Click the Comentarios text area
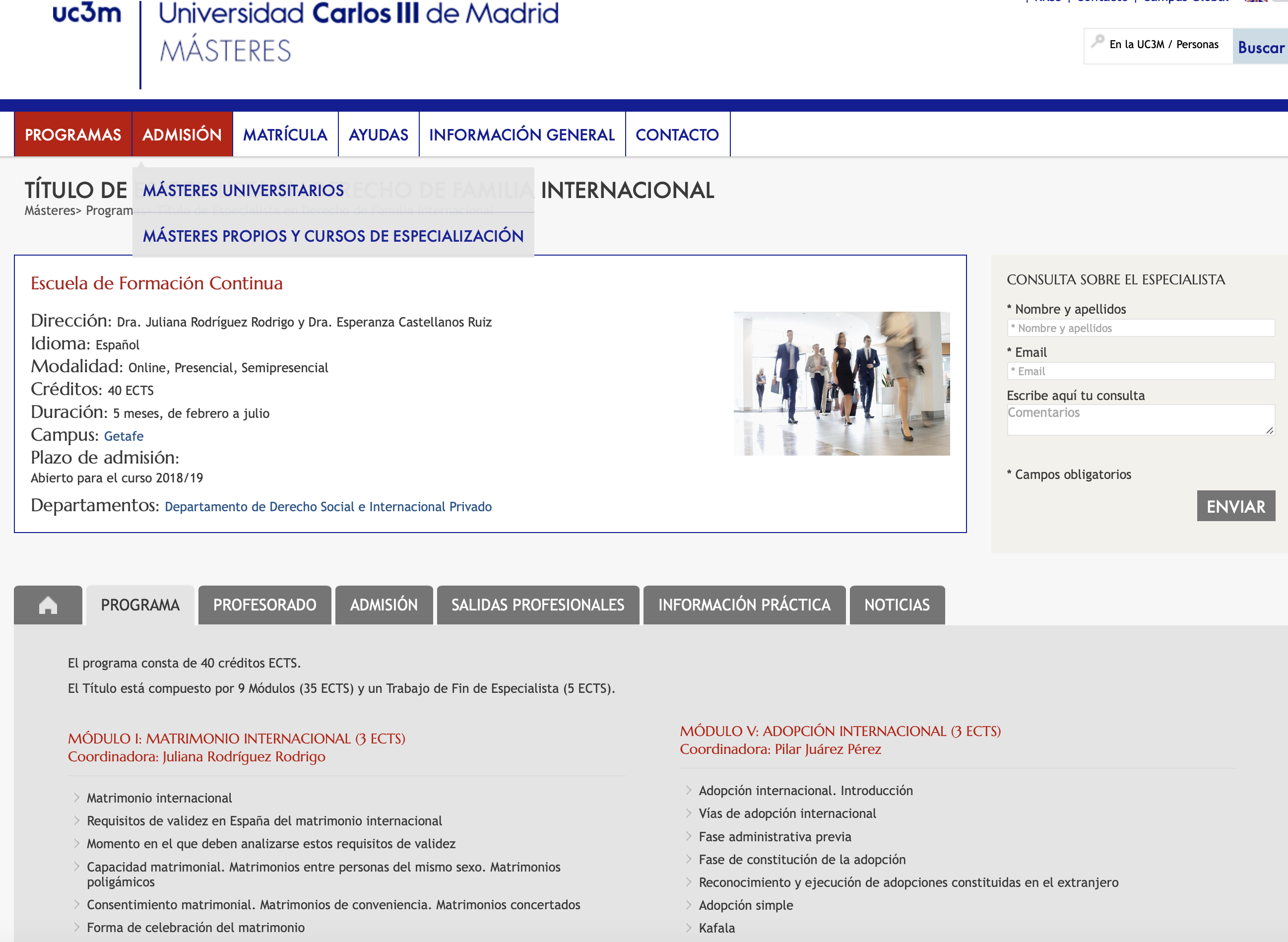 pyautogui.click(x=1140, y=420)
